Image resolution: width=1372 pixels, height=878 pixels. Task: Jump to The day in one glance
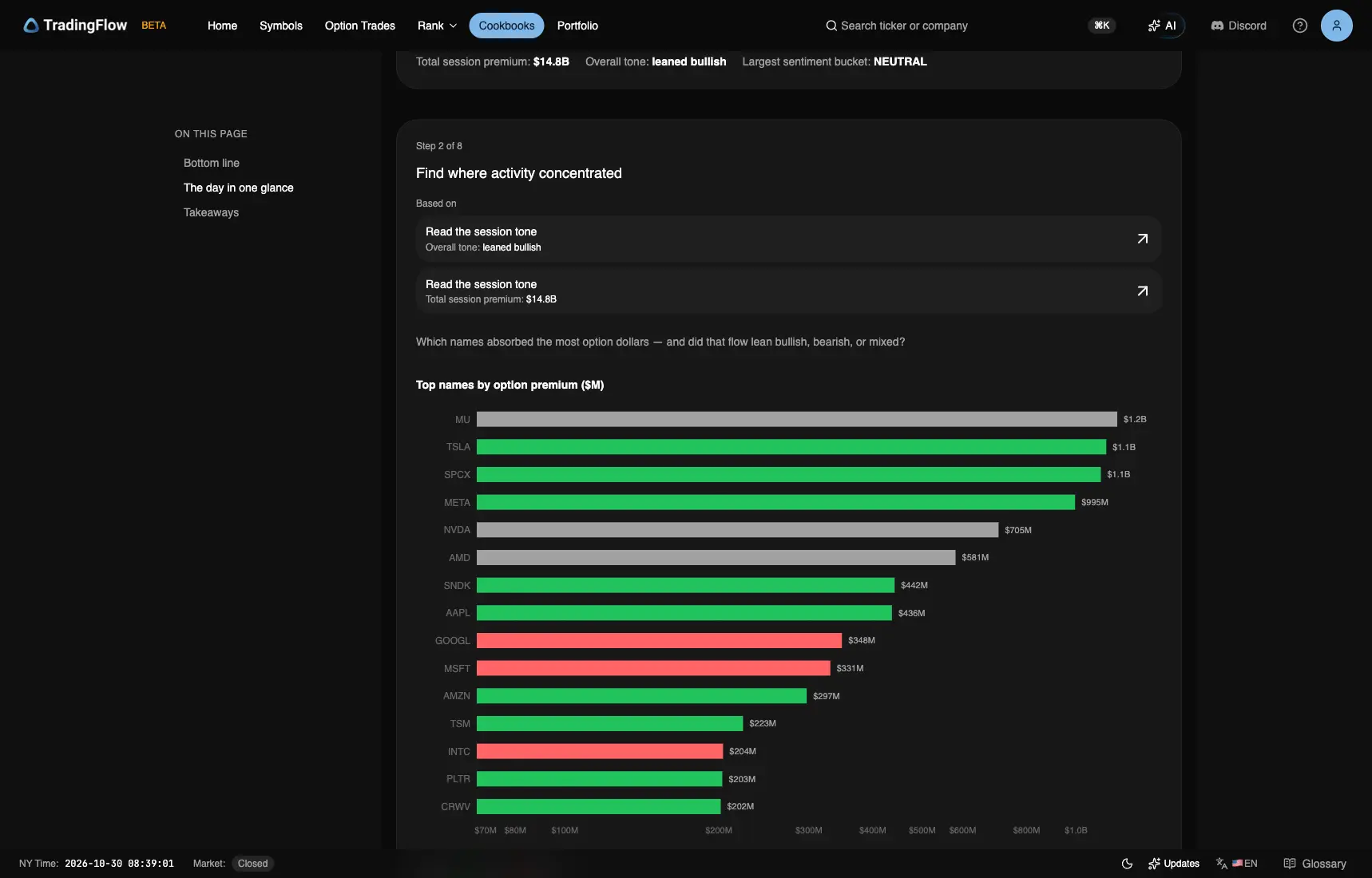click(239, 188)
